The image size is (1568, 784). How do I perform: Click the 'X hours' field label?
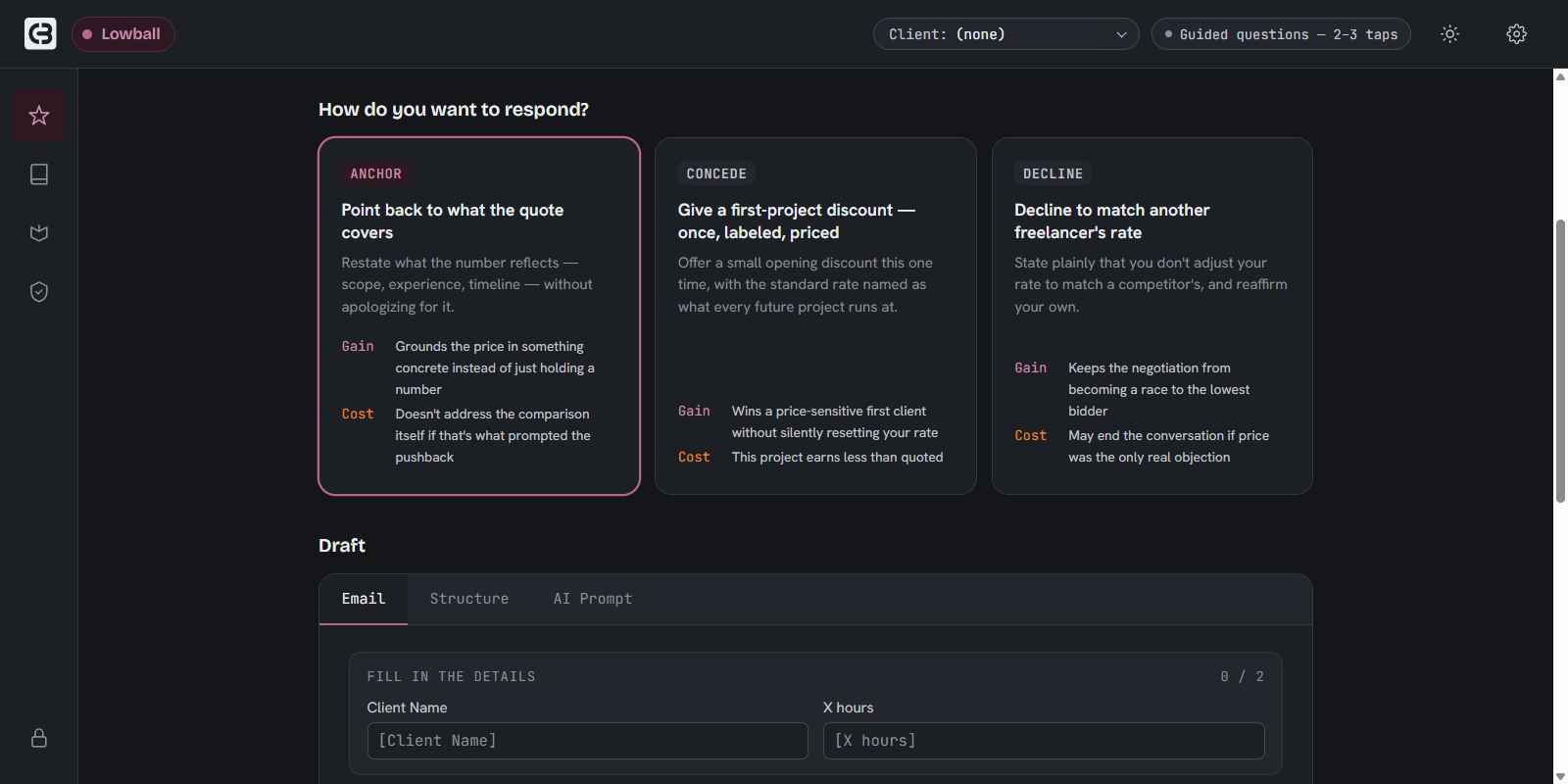point(849,708)
